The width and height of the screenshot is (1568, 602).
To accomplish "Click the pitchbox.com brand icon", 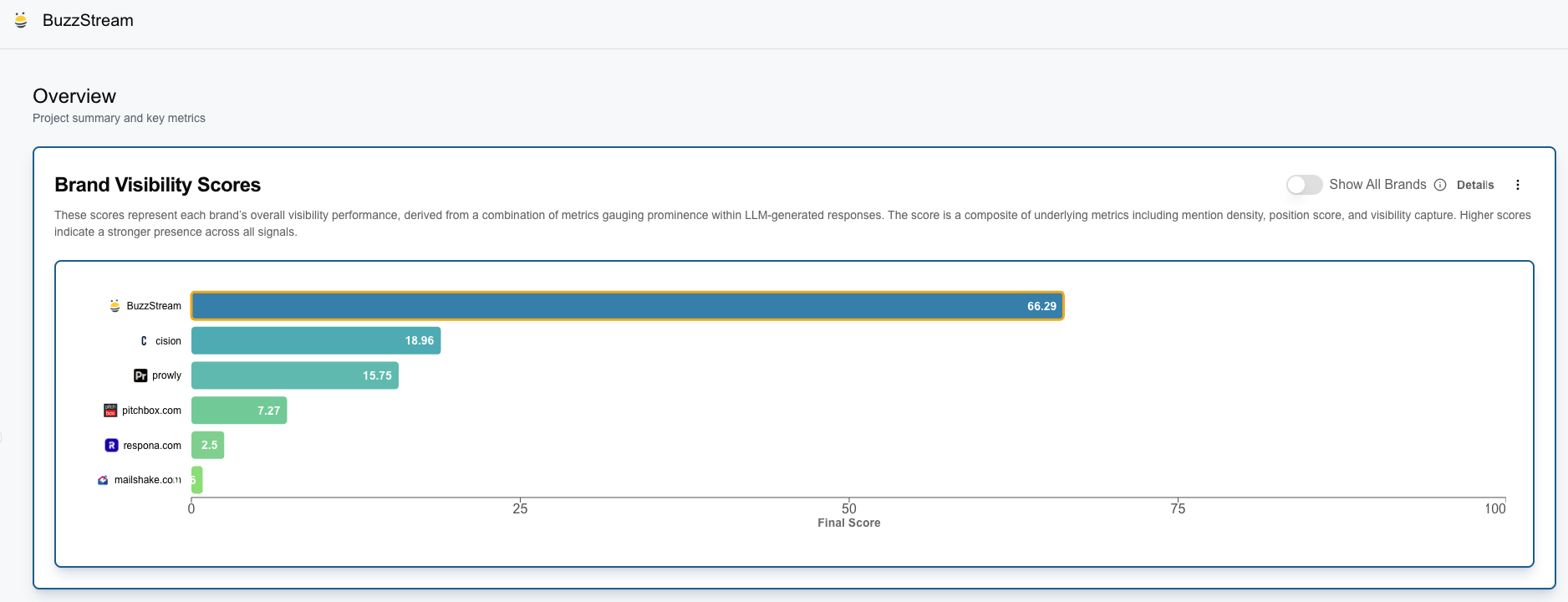I will coord(110,411).
